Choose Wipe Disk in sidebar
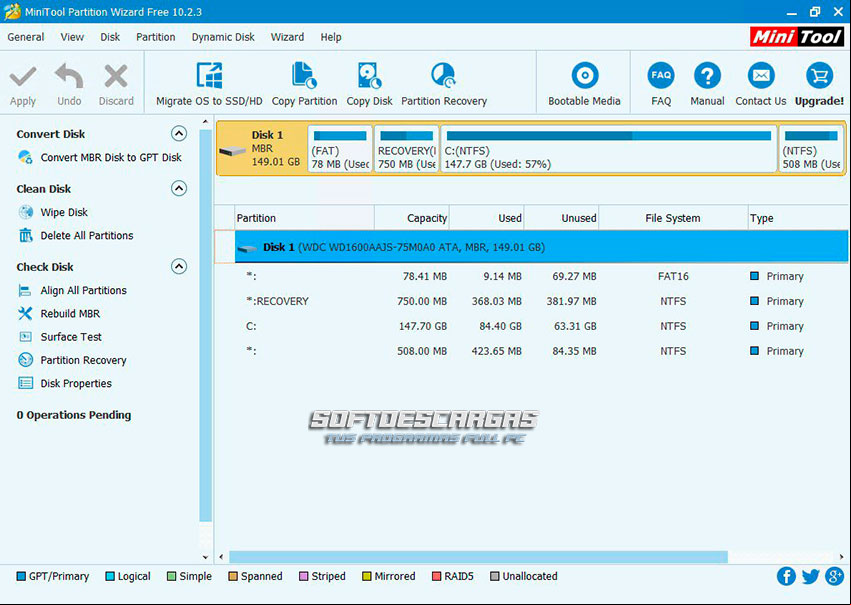 [x=53, y=212]
